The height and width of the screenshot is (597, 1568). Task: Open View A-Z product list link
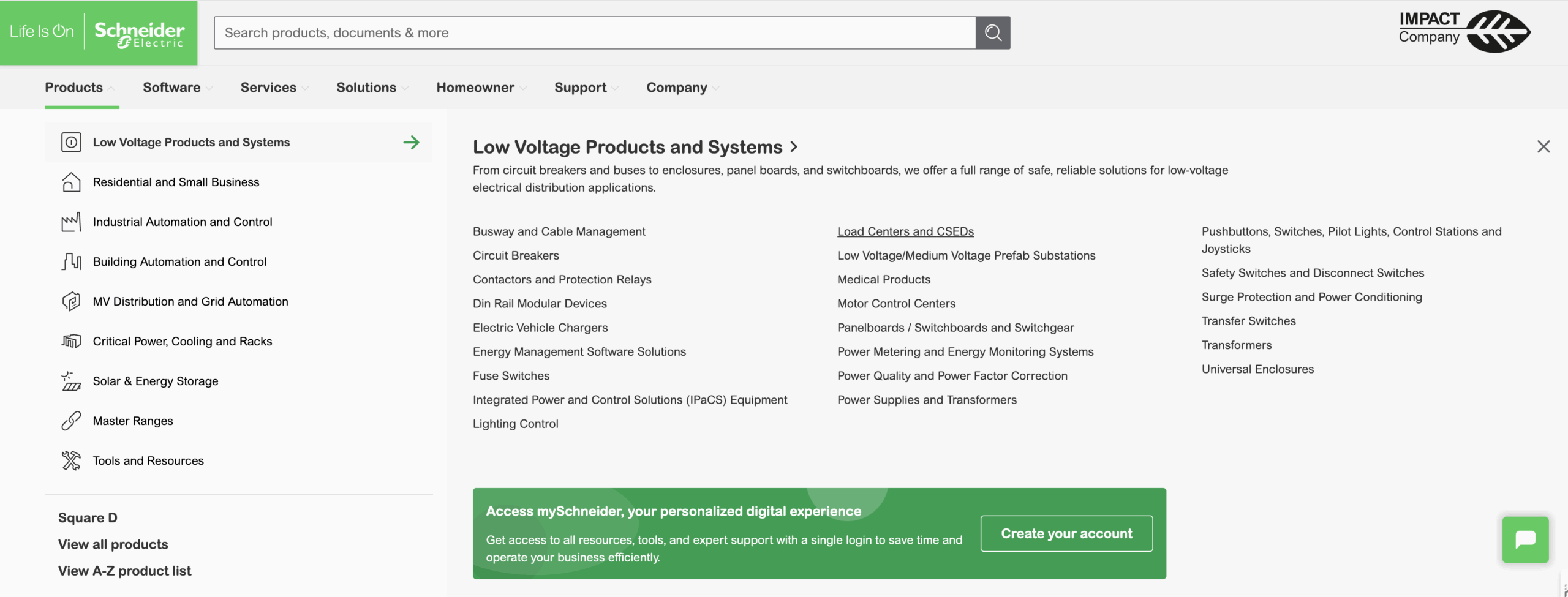[x=124, y=570]
